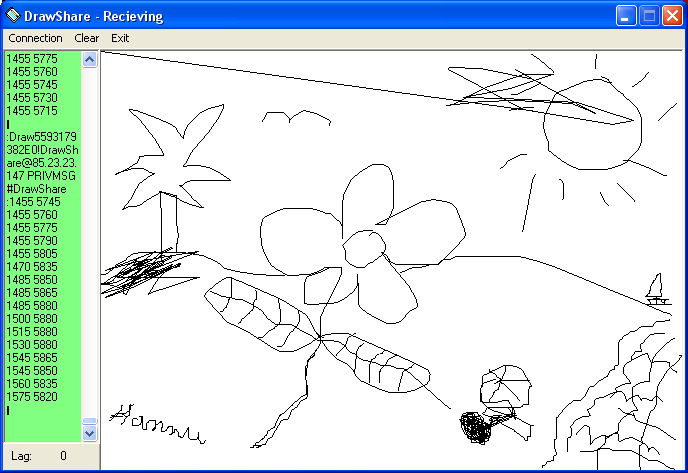Screen dimensions: 688x473
Task: Click the '1575 5820' log entry
Action: (32, 397)
